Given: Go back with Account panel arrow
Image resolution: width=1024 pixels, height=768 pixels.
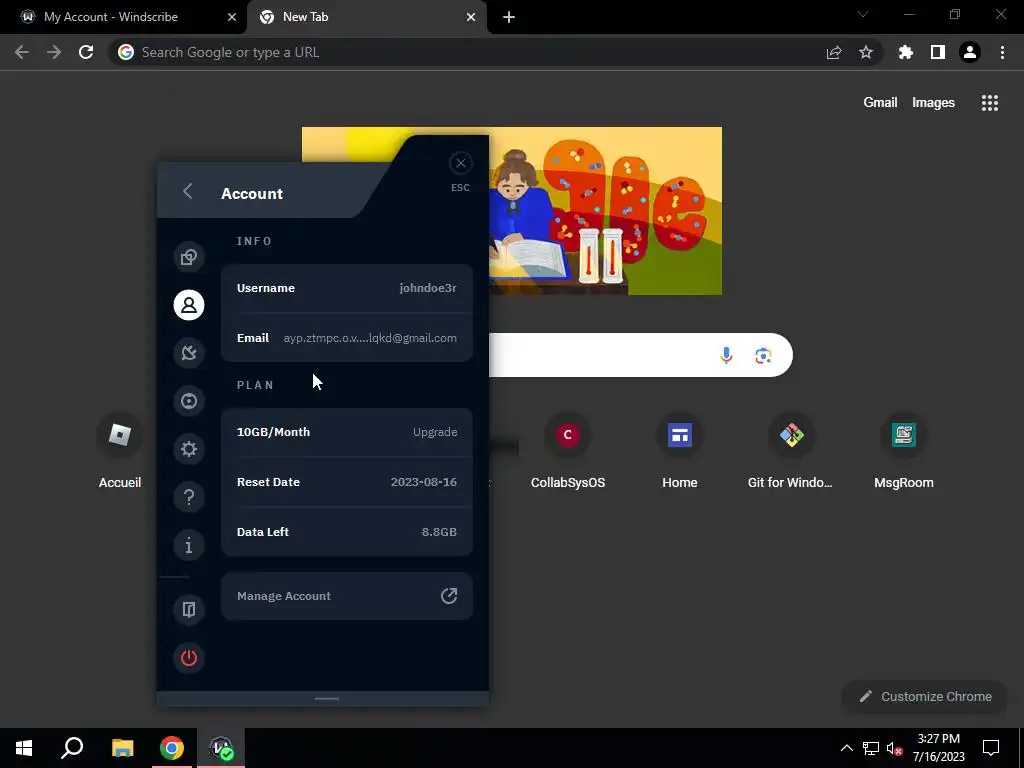Looking at the screenshot, I should (187, 191).
